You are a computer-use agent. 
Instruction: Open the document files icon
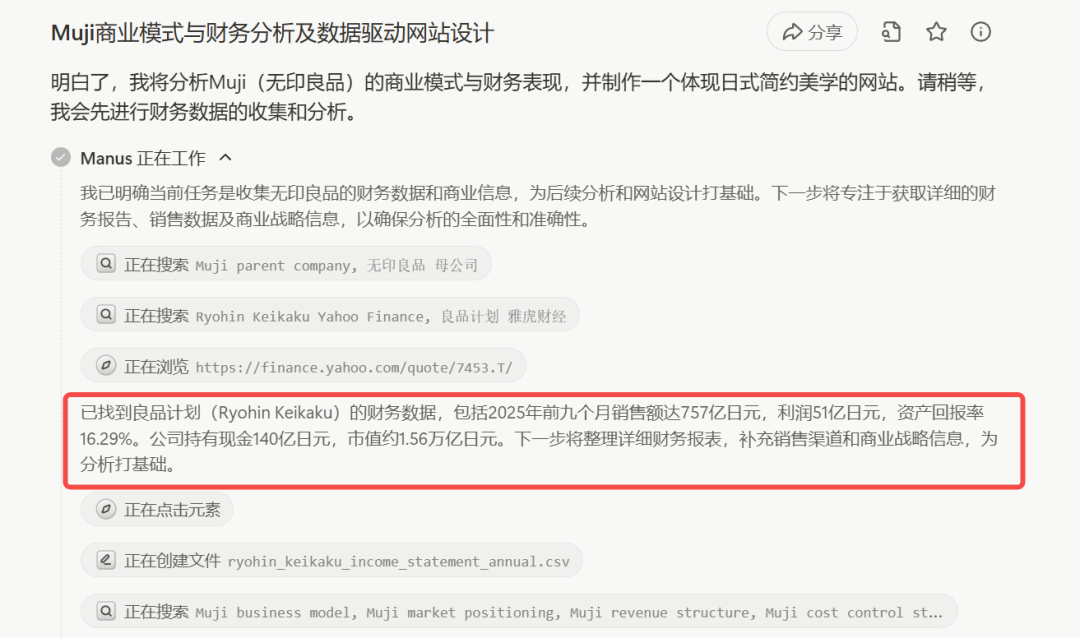(x=891, y=32)
